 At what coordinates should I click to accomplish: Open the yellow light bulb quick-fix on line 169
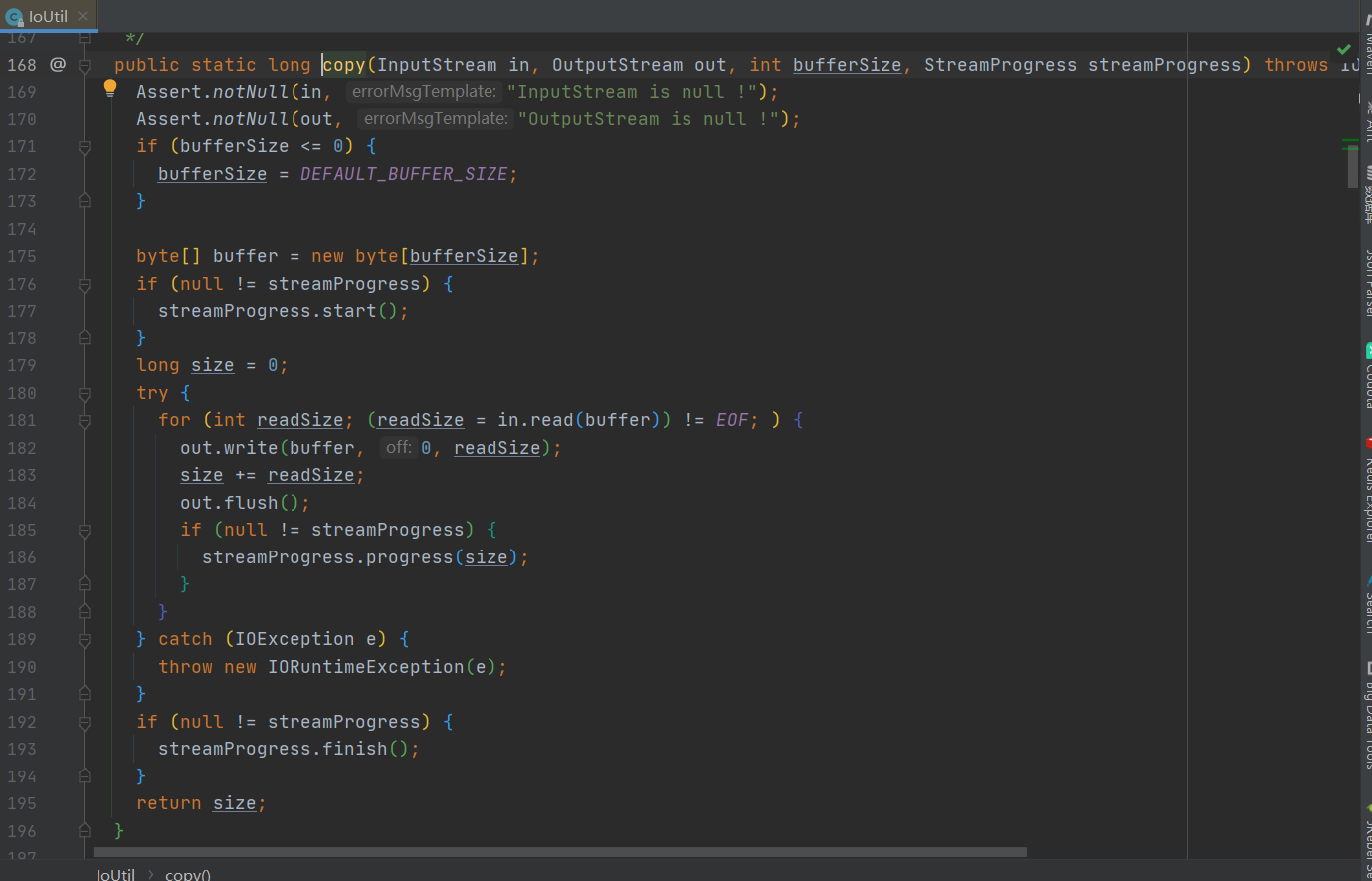[110, 89]
